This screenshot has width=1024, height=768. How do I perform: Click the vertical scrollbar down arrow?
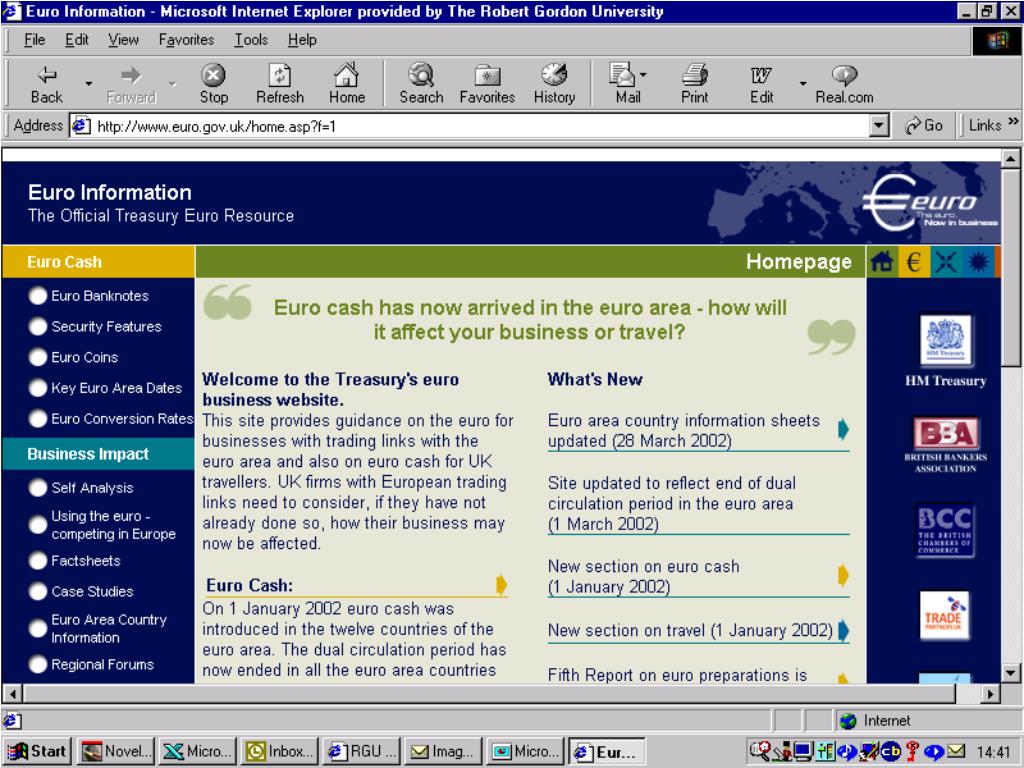pyautogui.click(x=1010, y=673)
